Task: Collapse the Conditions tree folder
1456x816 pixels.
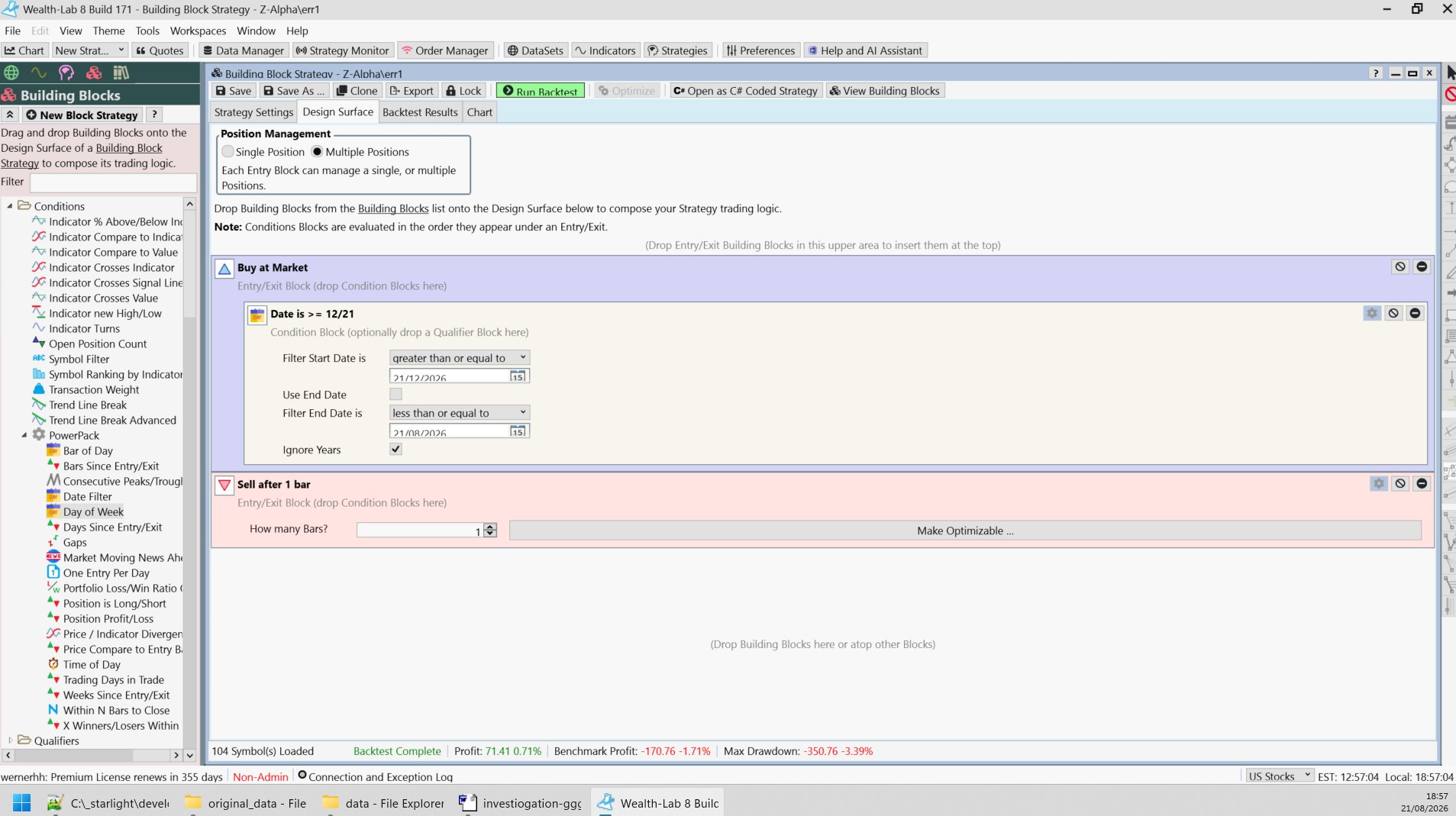Action: (x=10, y=206)
